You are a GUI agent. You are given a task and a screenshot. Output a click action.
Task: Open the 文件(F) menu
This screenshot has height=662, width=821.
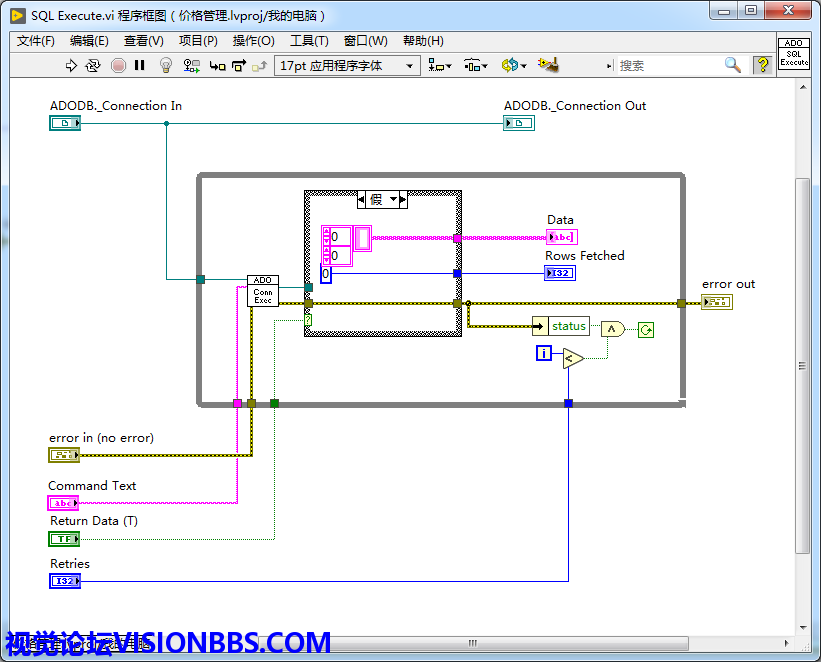(36, 41)
